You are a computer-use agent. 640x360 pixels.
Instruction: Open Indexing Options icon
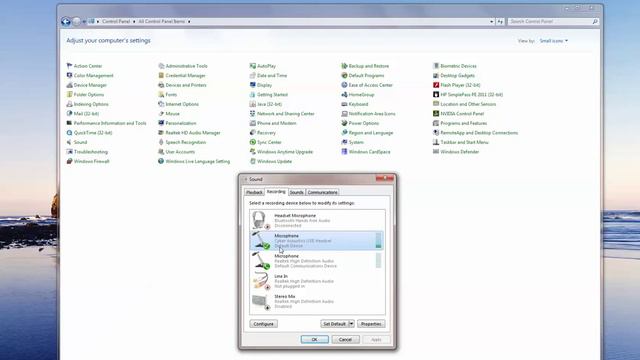click(69, 104)
